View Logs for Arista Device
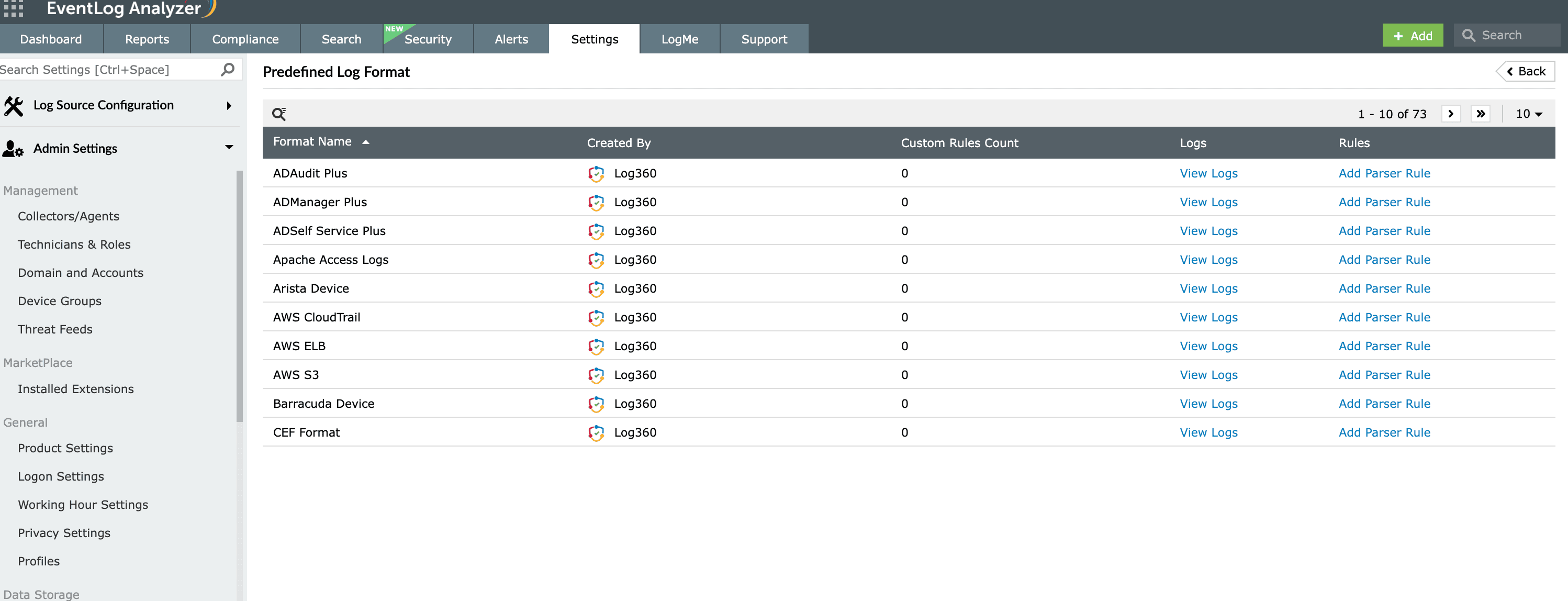 [x=1208, y=288]
